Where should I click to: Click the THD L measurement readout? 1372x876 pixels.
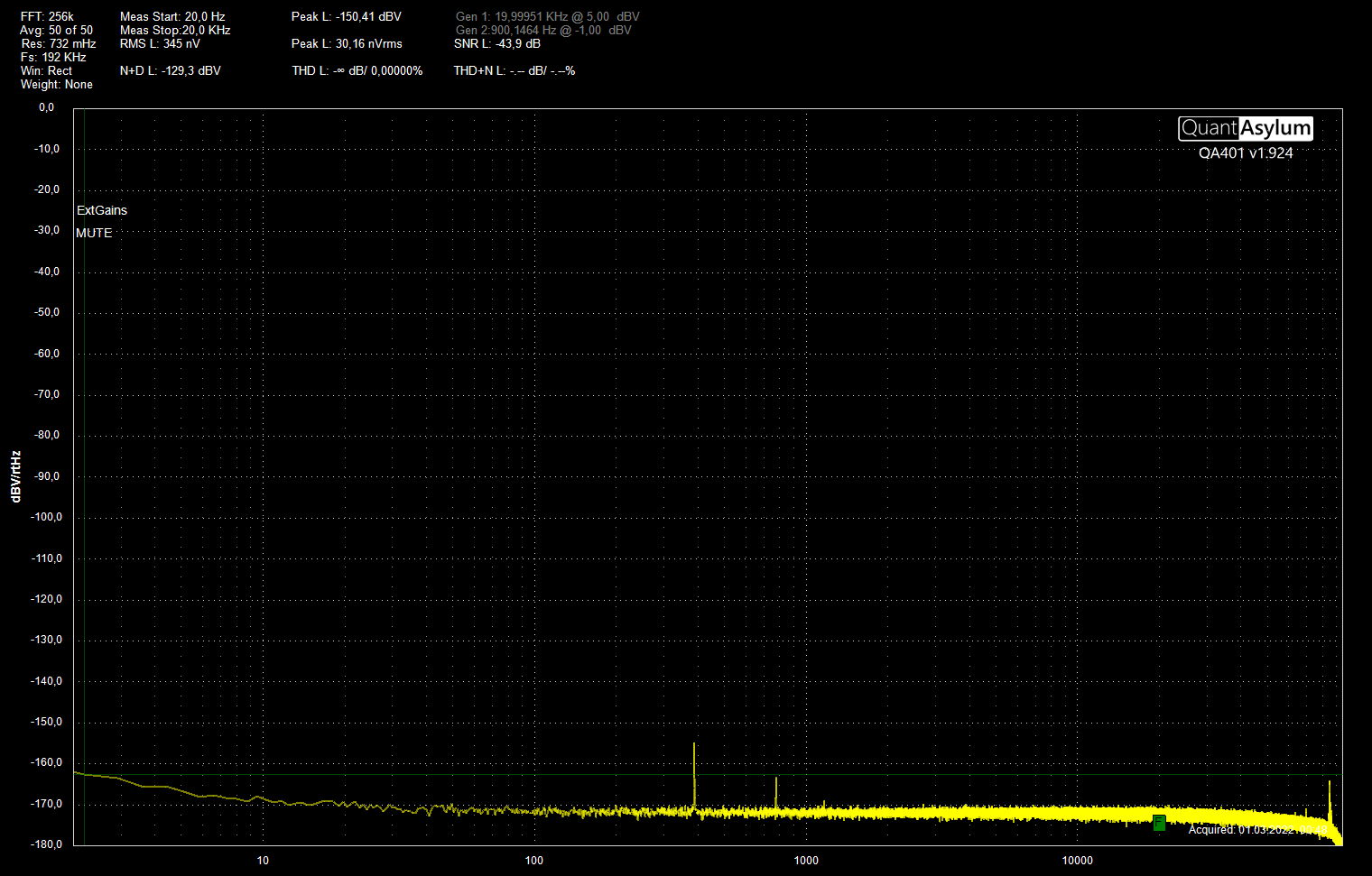[x=357, y=70]
